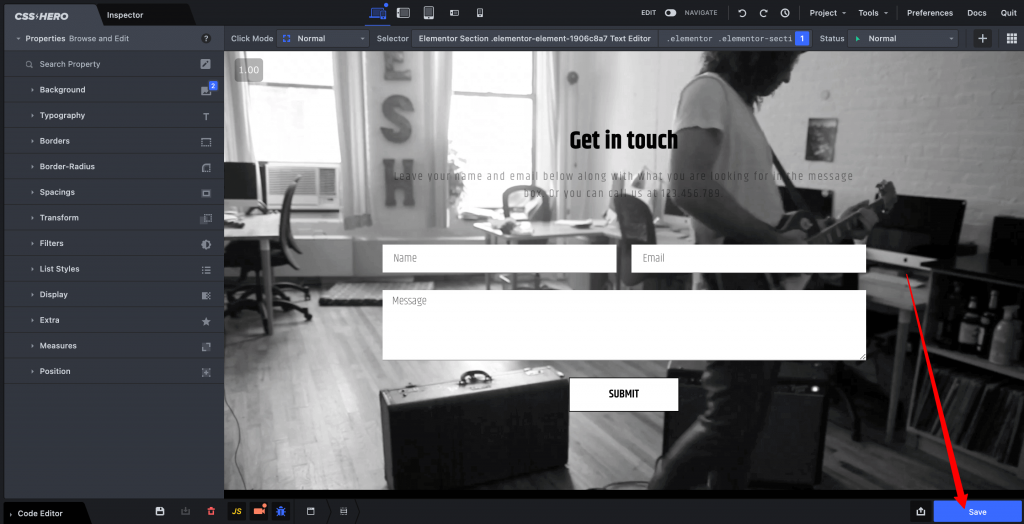Expand the Code Editor panel

[x=42, y=514]
